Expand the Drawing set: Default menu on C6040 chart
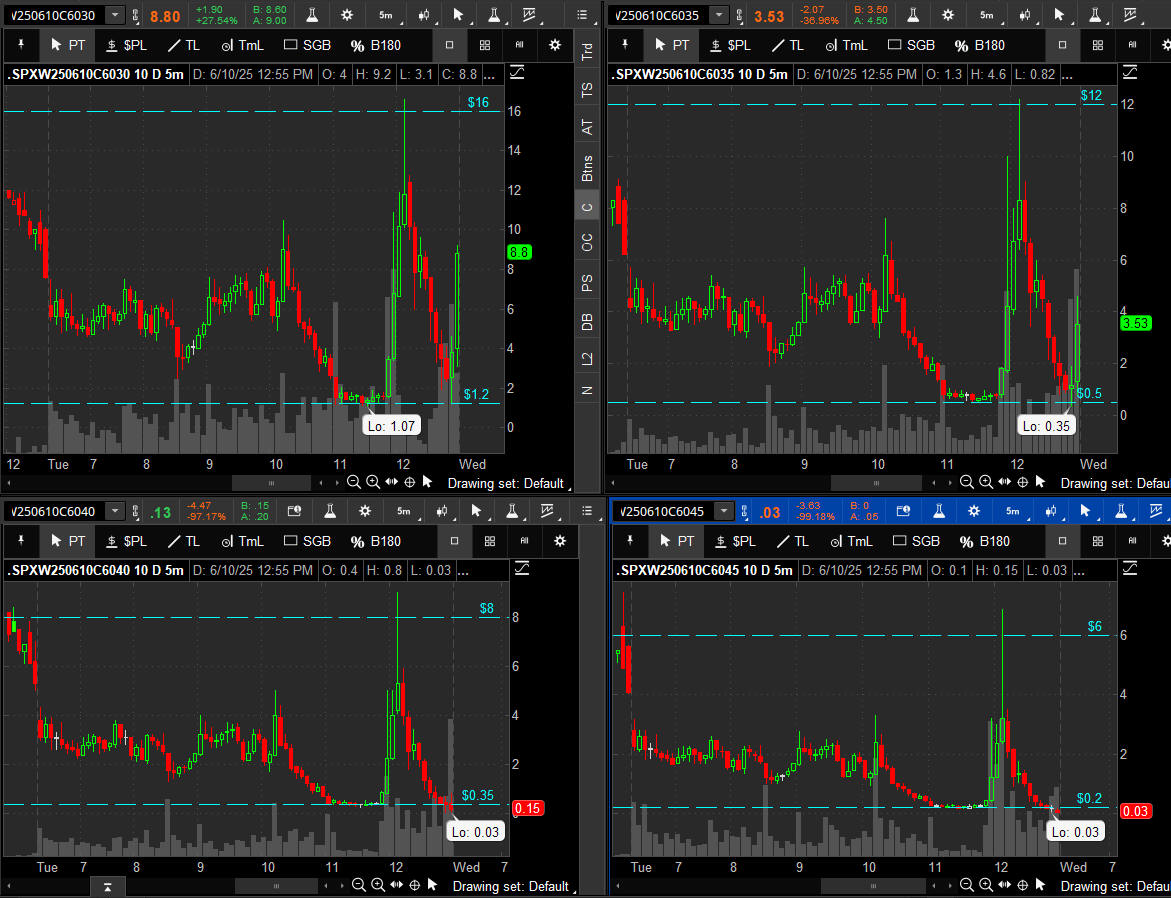The width and height of the screenshot is (1171, 898). click(x=510, y=886)
